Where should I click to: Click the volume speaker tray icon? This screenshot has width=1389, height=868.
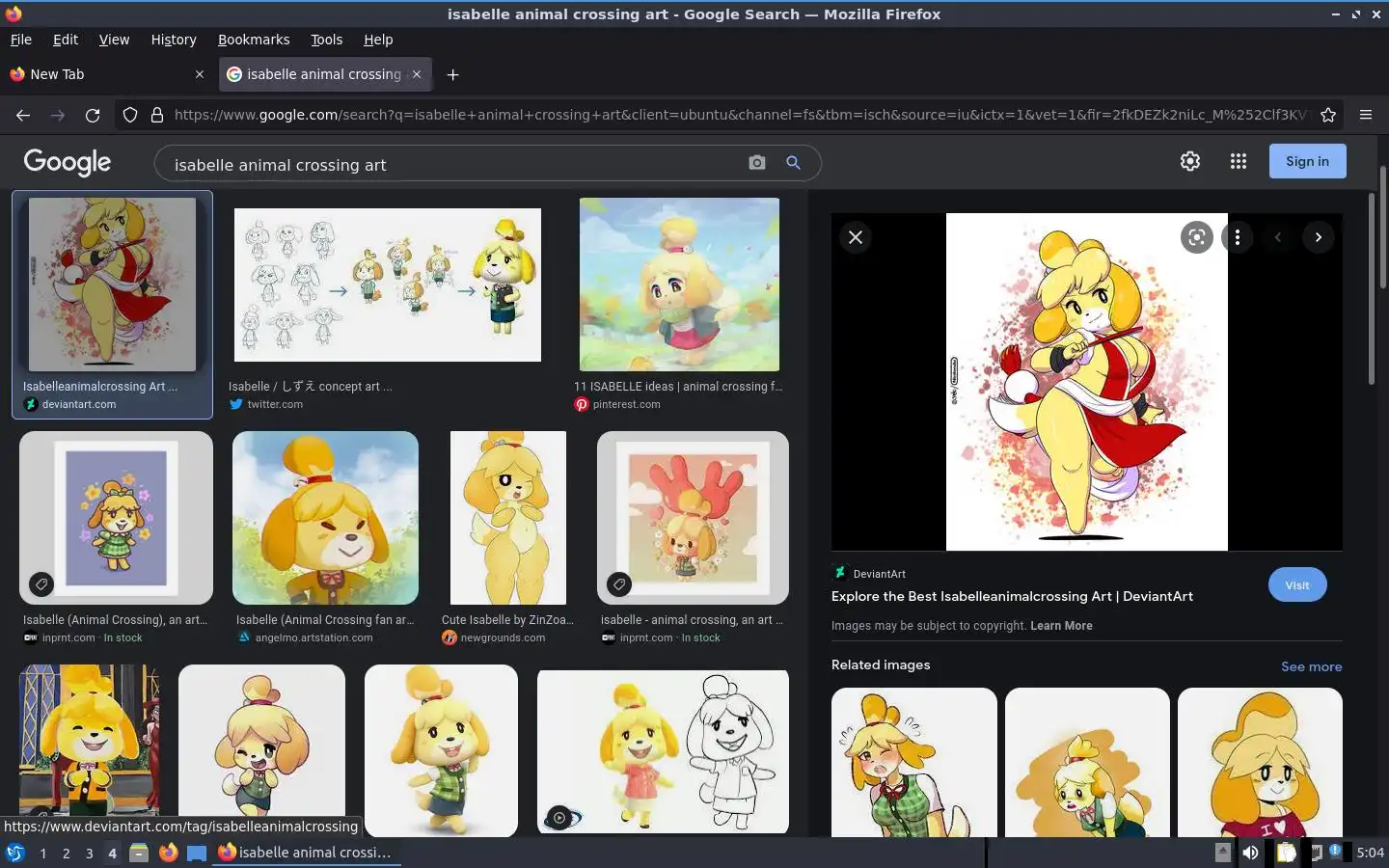click(1250, 853)
